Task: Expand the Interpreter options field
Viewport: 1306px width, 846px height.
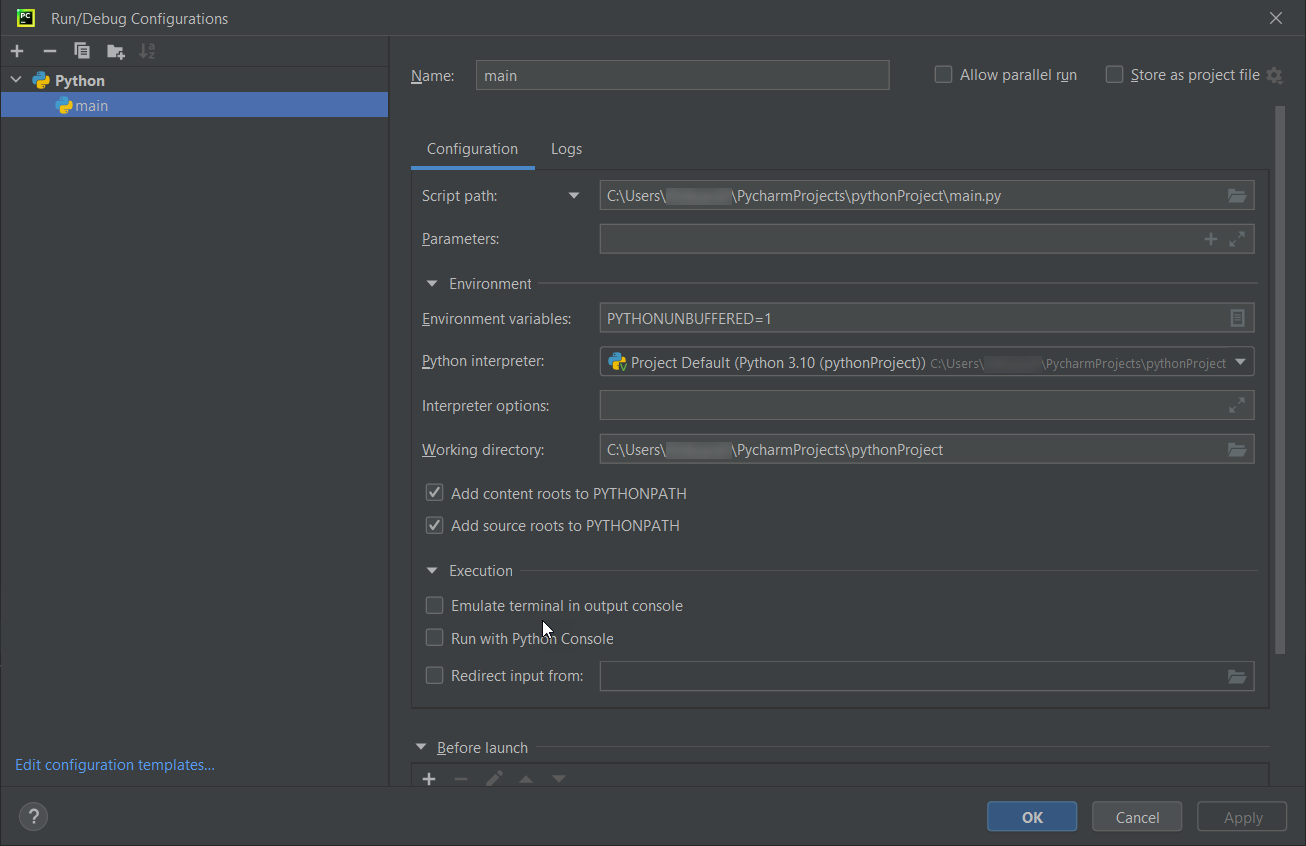Action: coord(1237,405)
